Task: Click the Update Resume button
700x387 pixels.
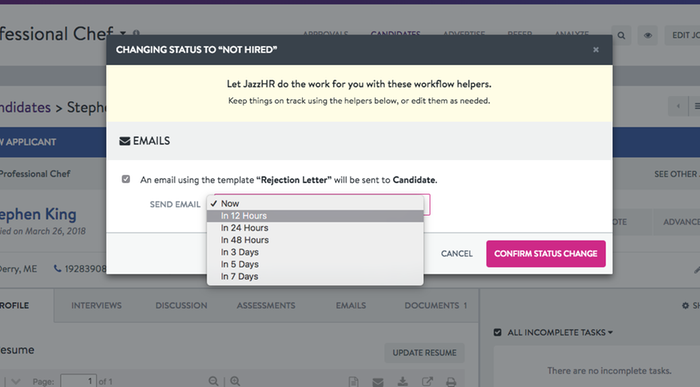Action: coord(424,353)
